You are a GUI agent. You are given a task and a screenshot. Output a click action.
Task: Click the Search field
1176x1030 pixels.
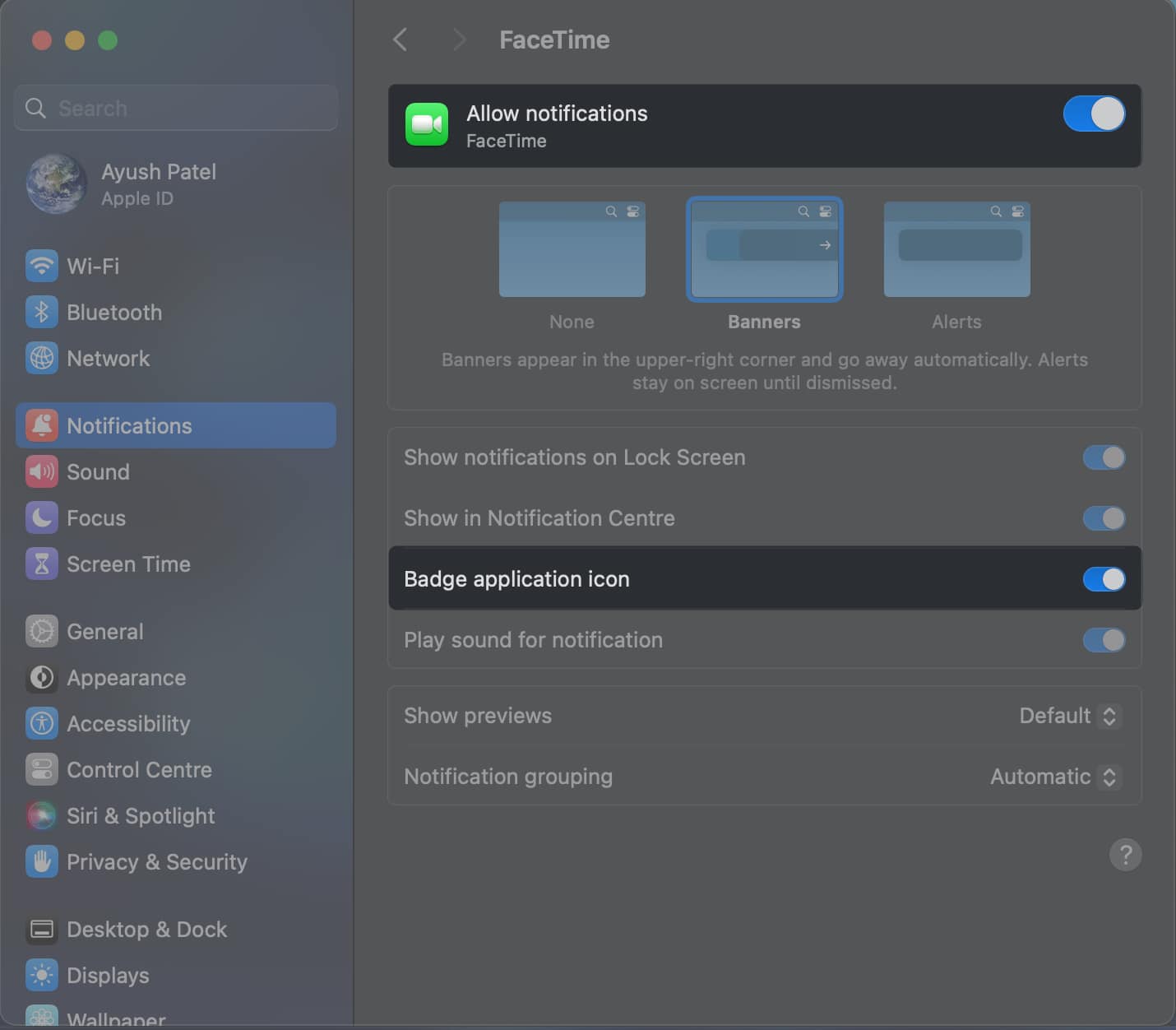click(x=176, y=108)
